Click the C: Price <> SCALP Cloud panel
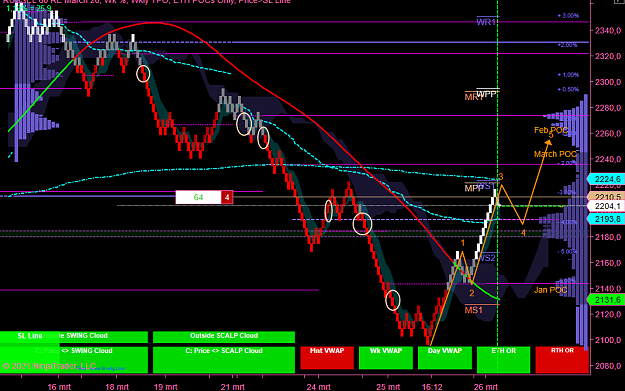625x391 pixels. (x=224, y=360)
